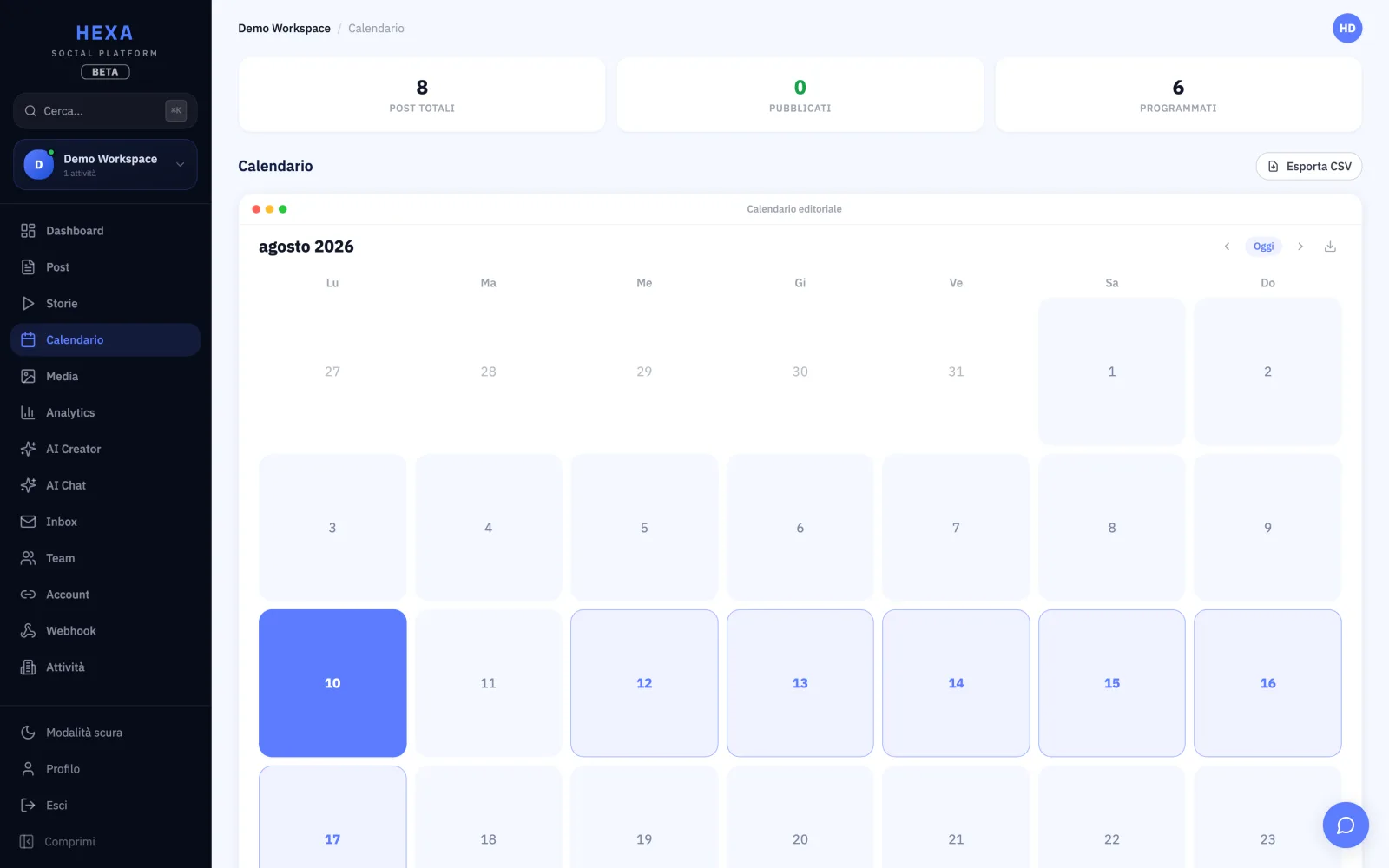This screenshot has width=1389, height=868.
Task: Click the search magnifier icon
Action: tap(30, 111)
